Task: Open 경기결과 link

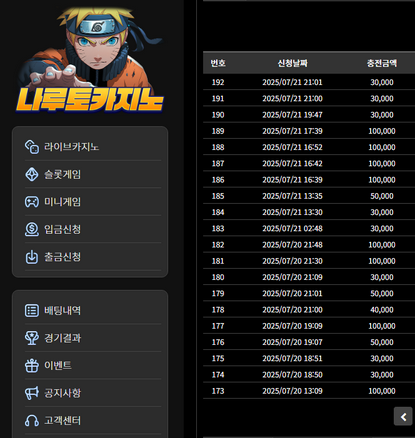Action: pos(63,338)
